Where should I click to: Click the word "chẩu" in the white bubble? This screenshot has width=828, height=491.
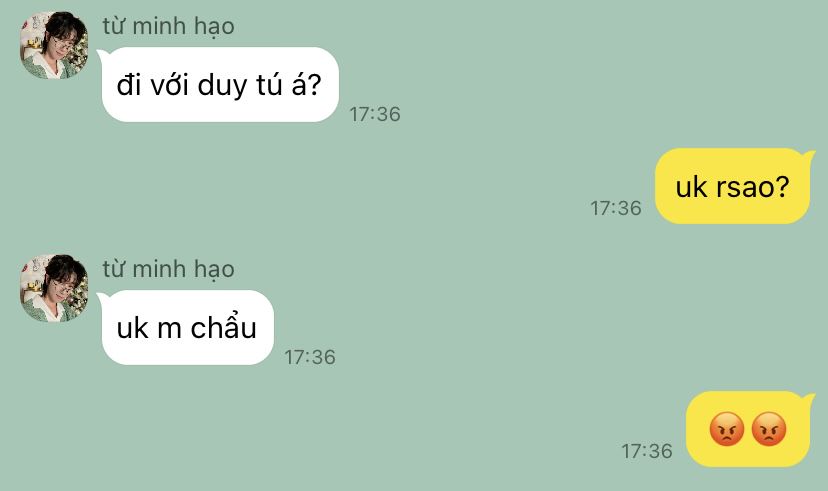(x=223, y=326)
